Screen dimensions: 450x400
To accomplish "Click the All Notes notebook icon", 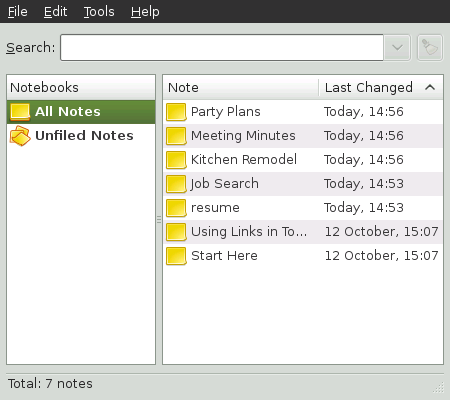I will [x=20, y=112].
